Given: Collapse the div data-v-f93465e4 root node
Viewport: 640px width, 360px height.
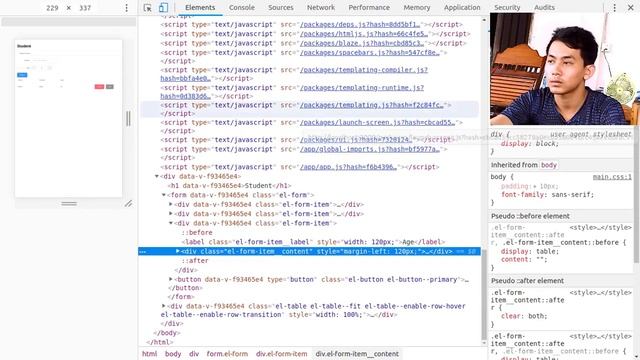Looking at the screenshot, I should pyautogui.click(x=157, y=176).
